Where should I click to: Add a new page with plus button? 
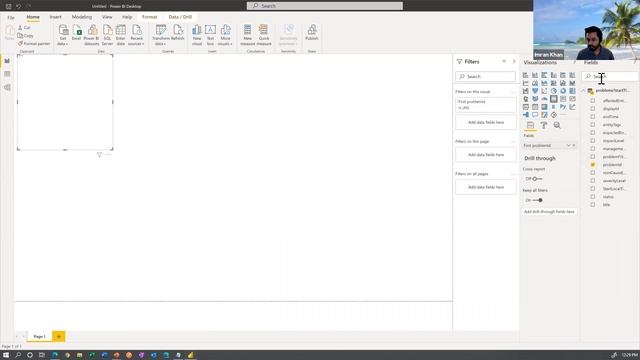click(x=59, y=336)
